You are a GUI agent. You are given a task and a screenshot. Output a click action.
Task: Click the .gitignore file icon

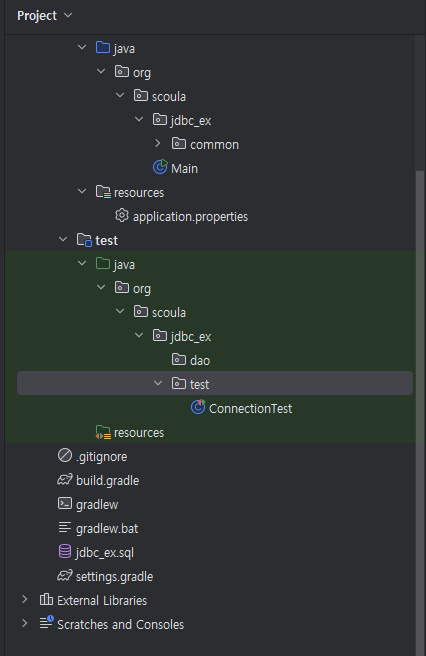[x=65, y=456]
